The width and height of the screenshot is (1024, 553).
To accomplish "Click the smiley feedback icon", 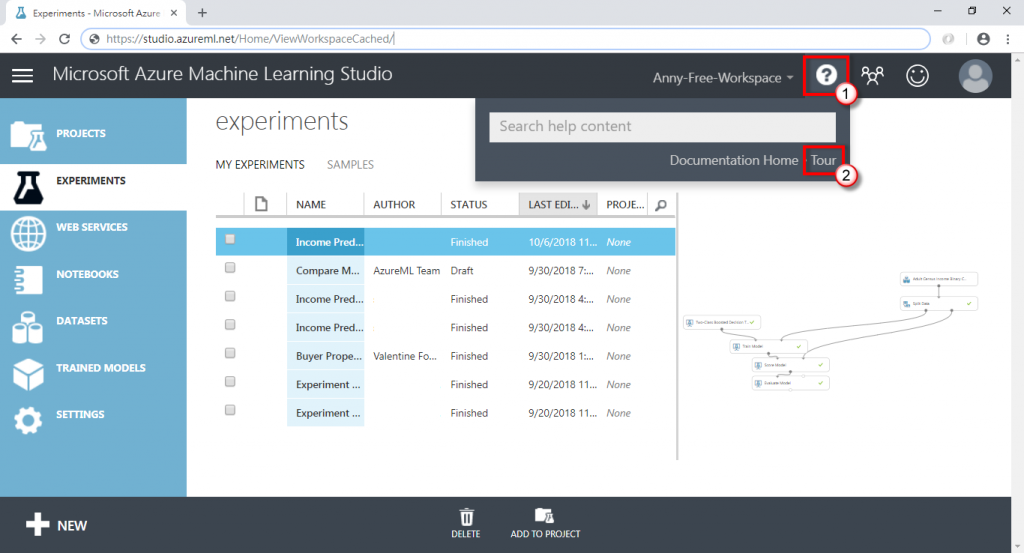I will (917, 76).
